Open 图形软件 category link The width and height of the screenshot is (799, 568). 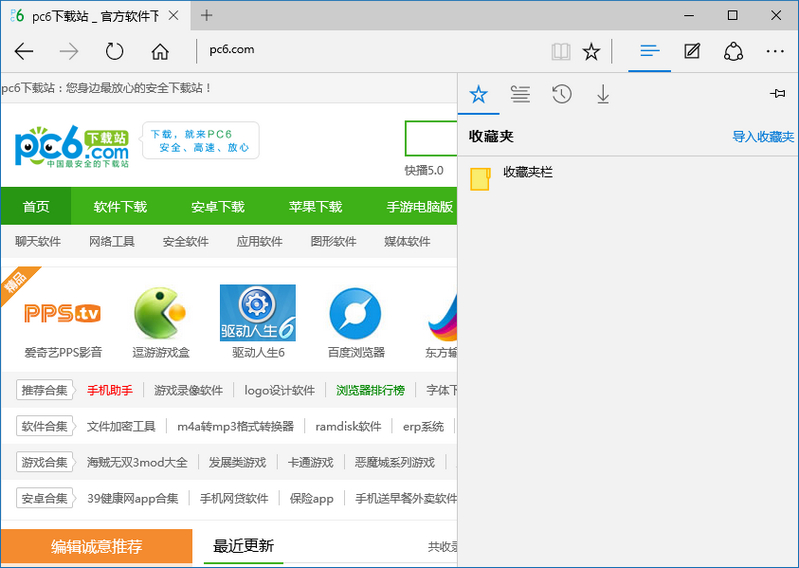tap(333, 241)
